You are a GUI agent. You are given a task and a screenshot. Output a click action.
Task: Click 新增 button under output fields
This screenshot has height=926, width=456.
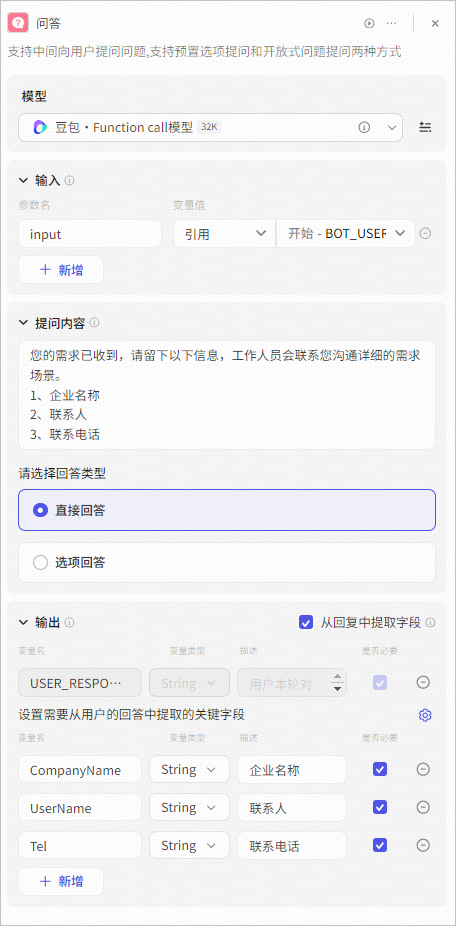coord(61,881)
